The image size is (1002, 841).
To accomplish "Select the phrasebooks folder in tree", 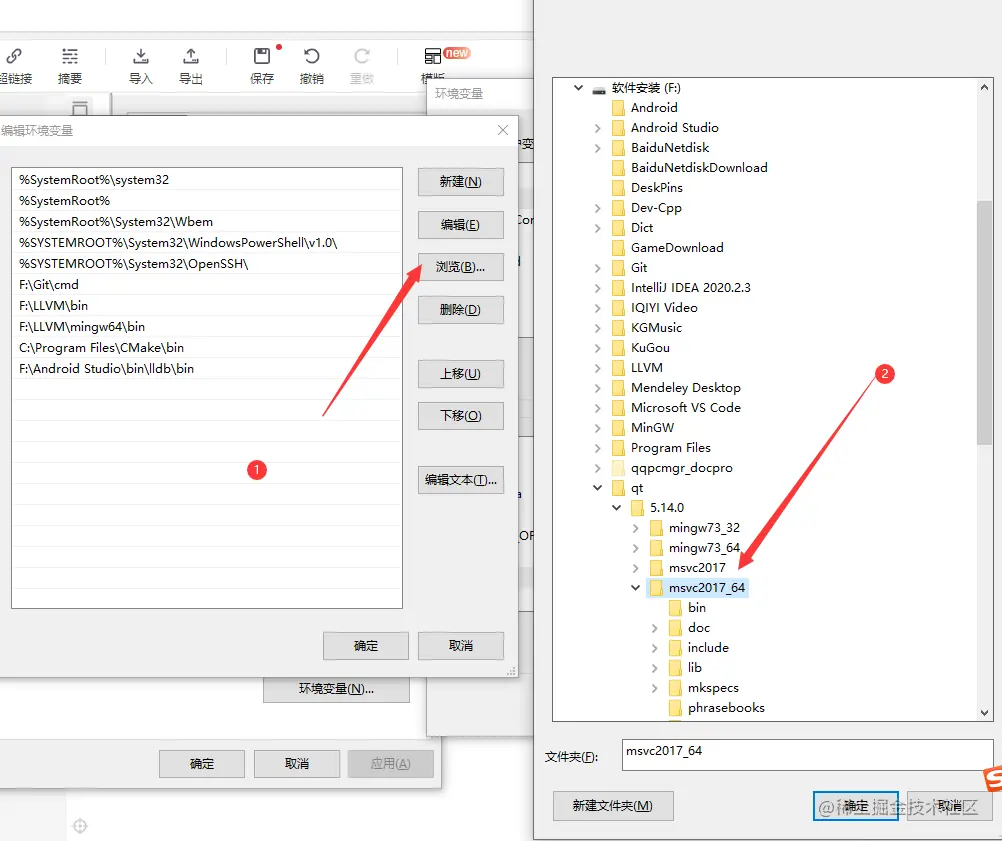I will pyautogui.click(x=726, y=707).
